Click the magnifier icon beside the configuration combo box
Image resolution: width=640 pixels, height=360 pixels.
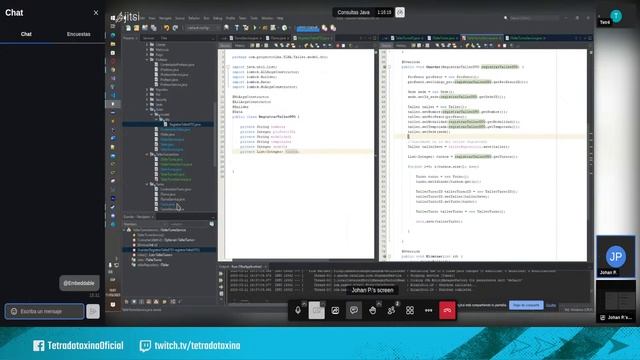[227, 28]
